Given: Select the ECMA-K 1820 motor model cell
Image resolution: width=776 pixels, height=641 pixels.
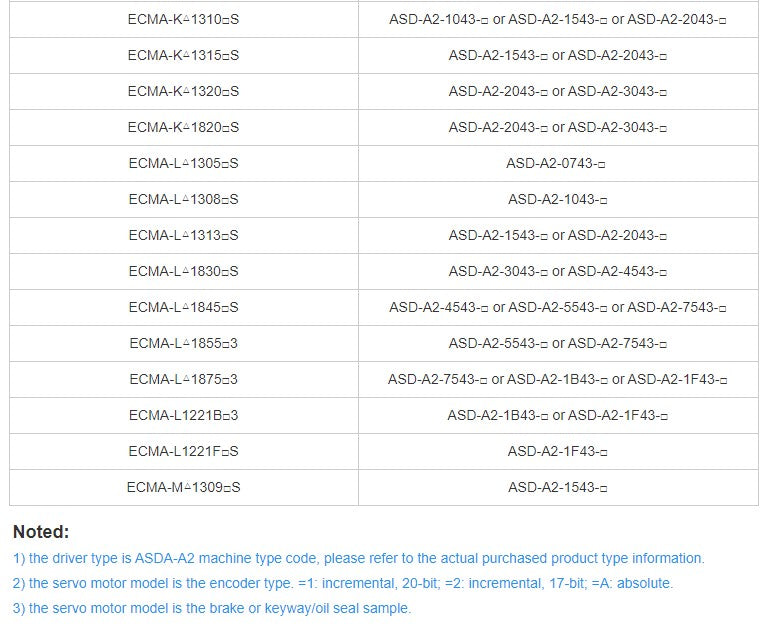Looking at the screenshot, I should 184,127.
